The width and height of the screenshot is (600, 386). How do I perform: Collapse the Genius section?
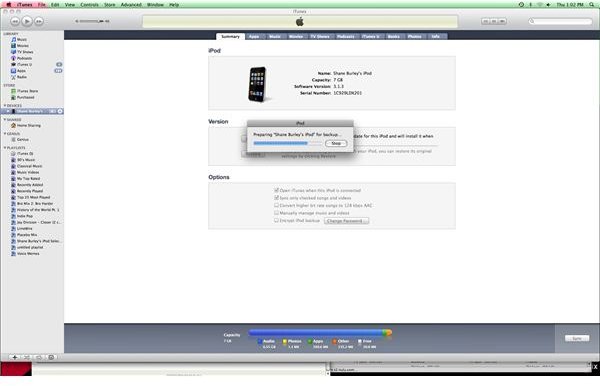pos(5,134)
